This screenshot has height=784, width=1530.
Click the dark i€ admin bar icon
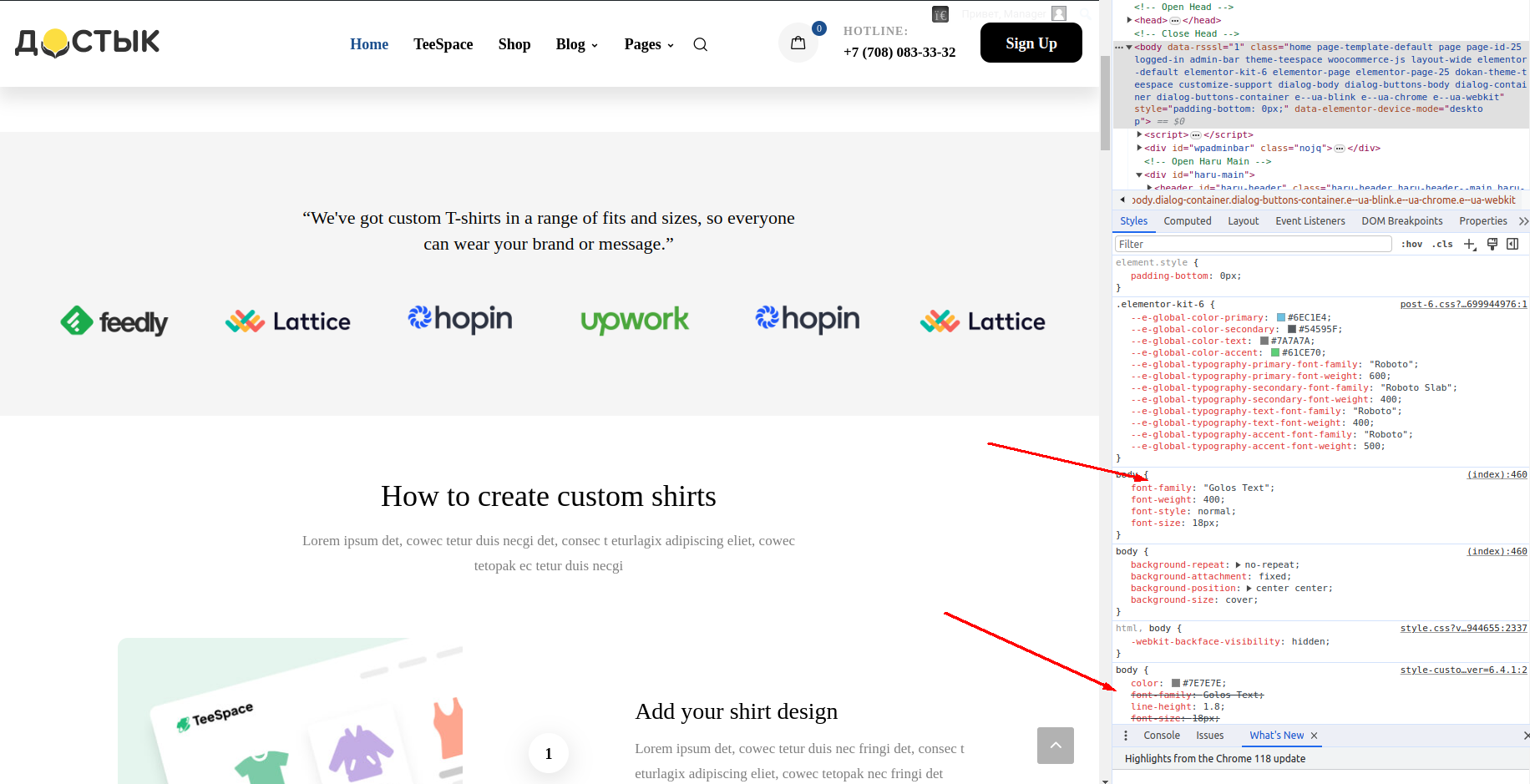click(x=940, y=14)
